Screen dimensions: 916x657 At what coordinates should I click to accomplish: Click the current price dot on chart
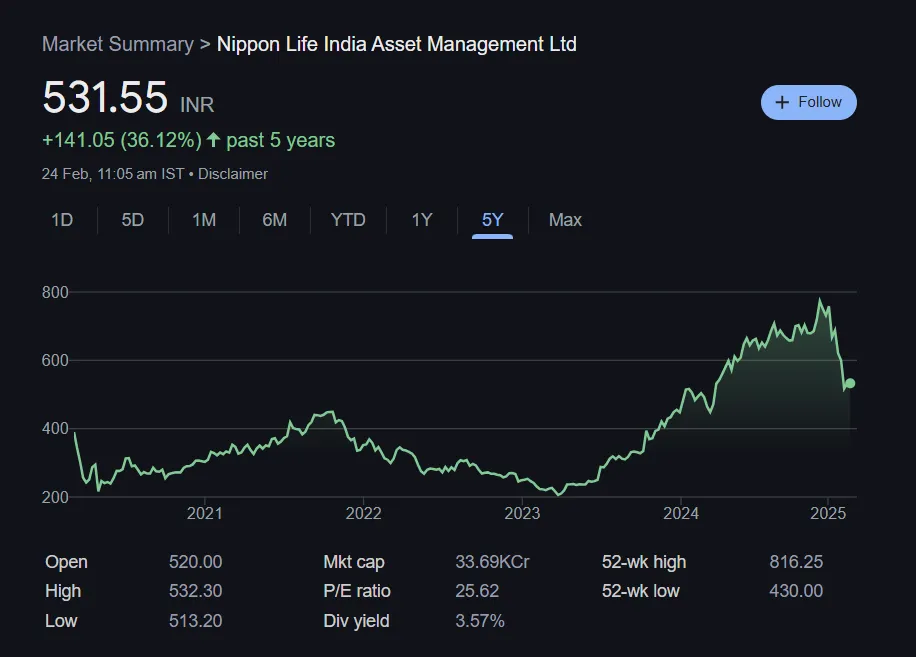850,383
